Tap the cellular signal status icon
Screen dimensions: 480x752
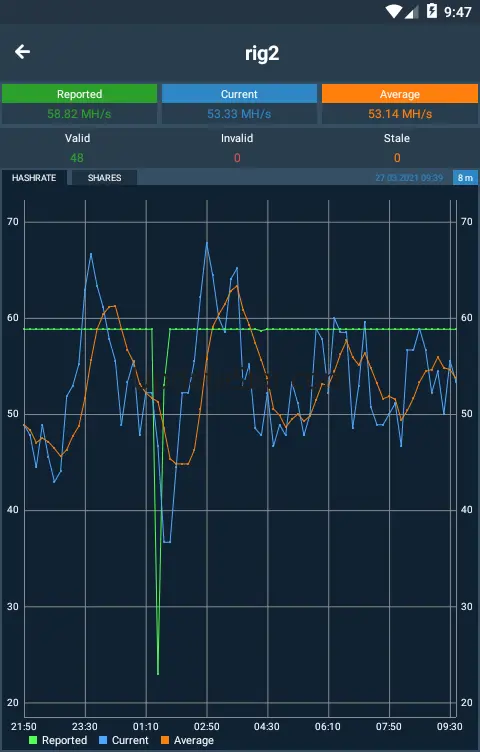(x=411, y=12)
